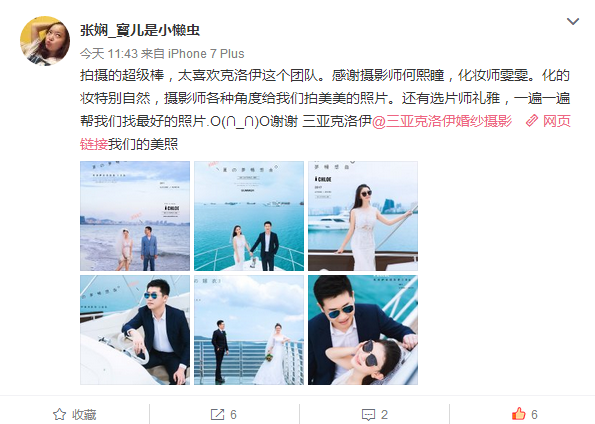
Task: Open couple by railing thumbnail
Action: (249, 330)
